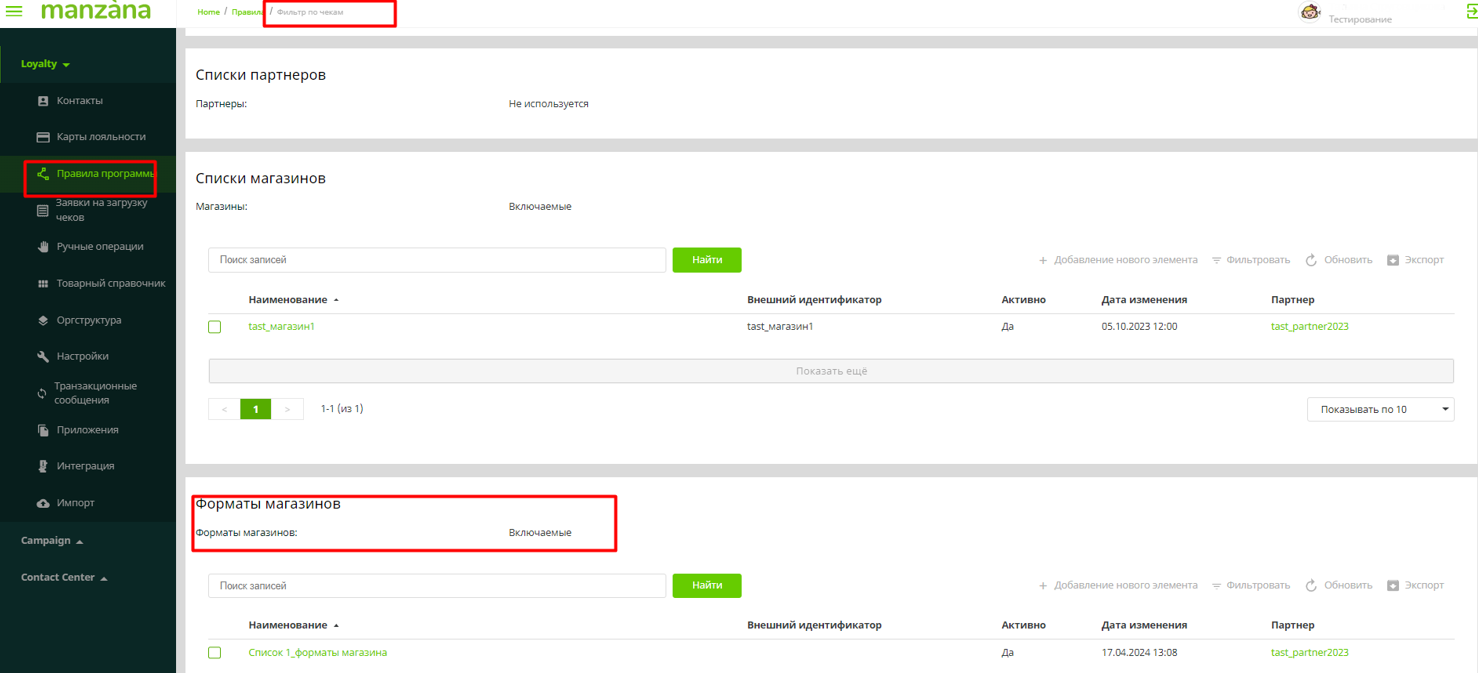Click the user avatar icon
This screenshot has height=673, width=1478.
[x=1309, y=12]
